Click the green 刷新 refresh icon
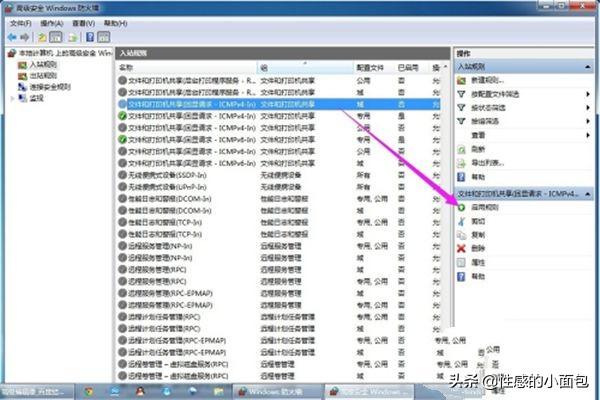Viewport: 600px width, 400px height. click(x=461, y=149)
